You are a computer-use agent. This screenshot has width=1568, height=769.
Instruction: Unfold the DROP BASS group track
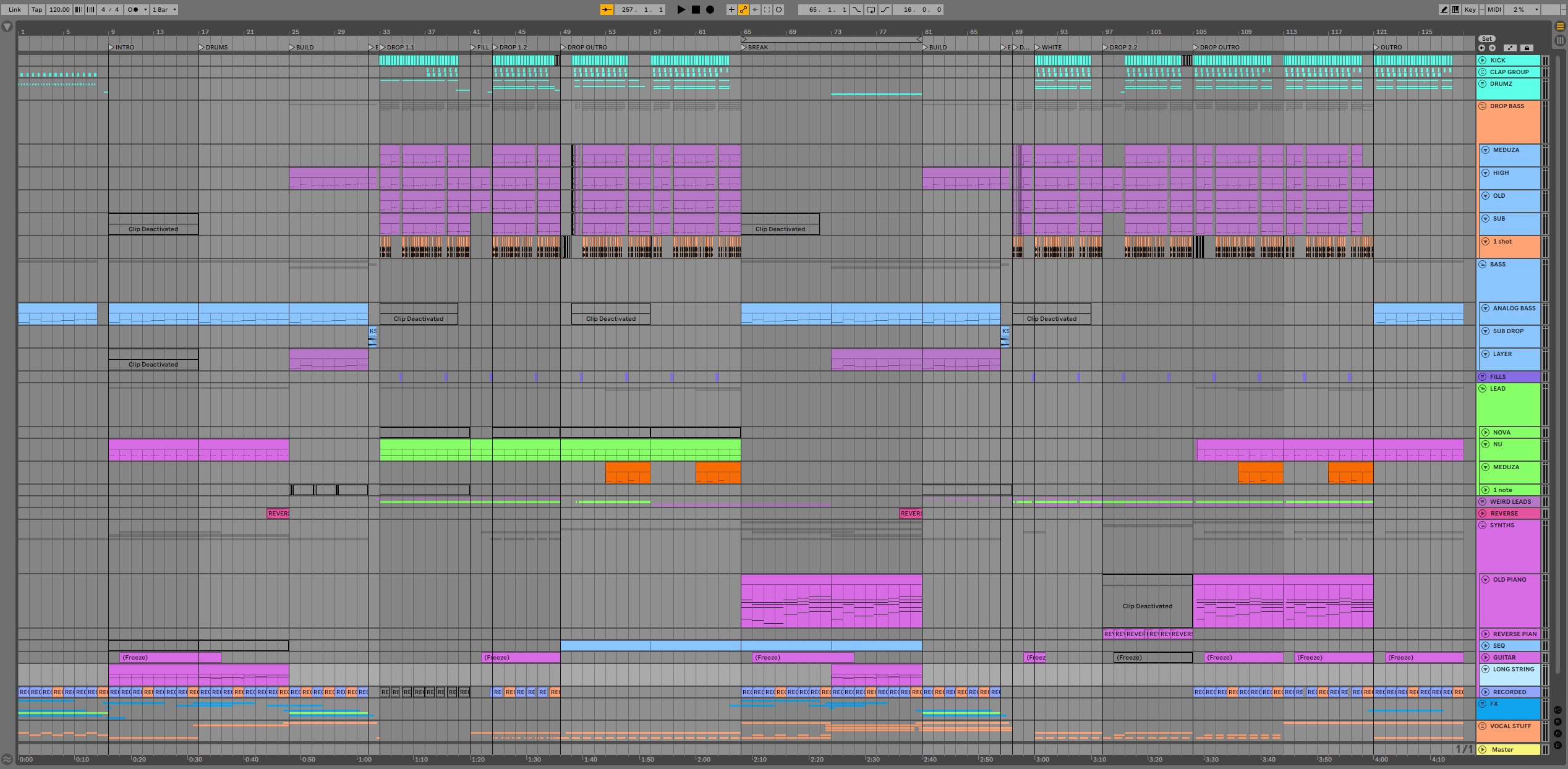click(x=1483, y=106)
